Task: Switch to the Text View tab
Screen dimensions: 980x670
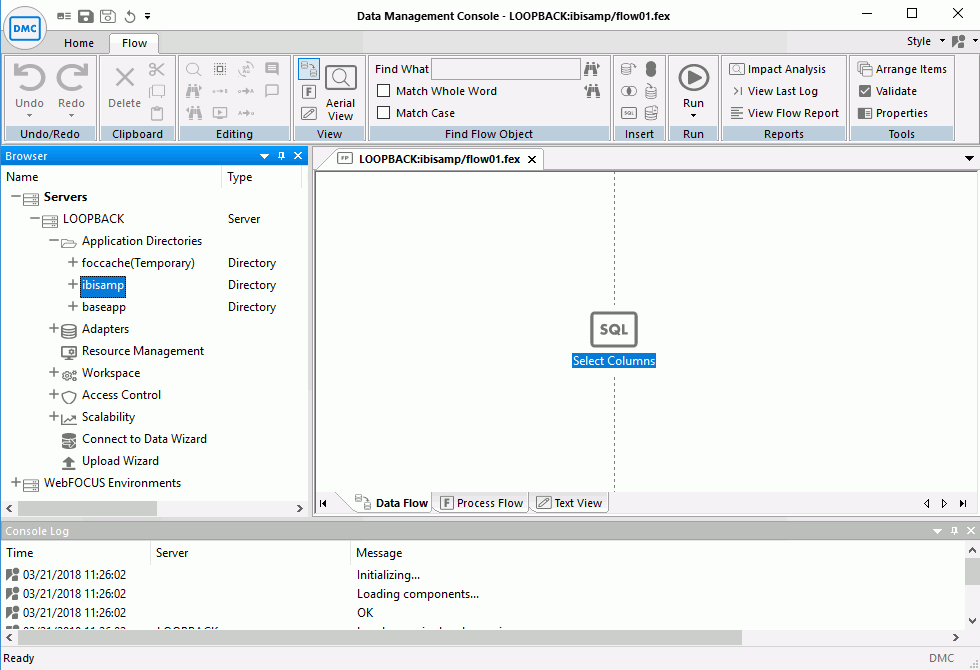Action: point(569,503)
